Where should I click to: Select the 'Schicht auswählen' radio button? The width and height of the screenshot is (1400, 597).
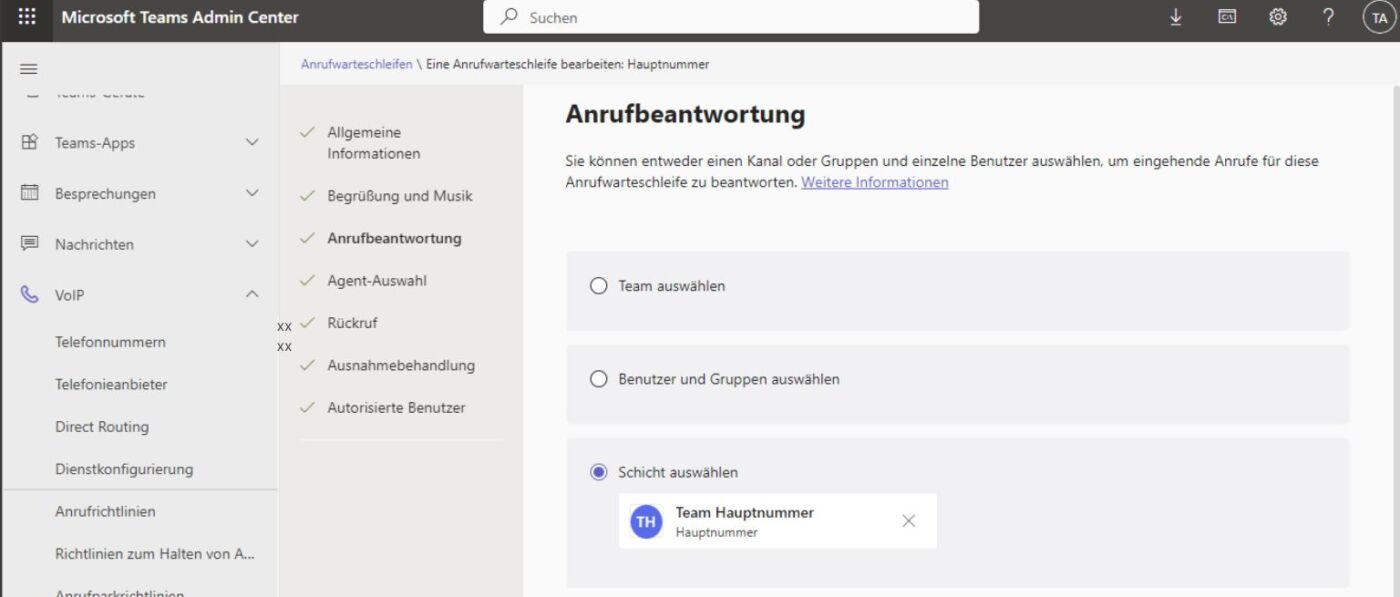click(599, 472)
